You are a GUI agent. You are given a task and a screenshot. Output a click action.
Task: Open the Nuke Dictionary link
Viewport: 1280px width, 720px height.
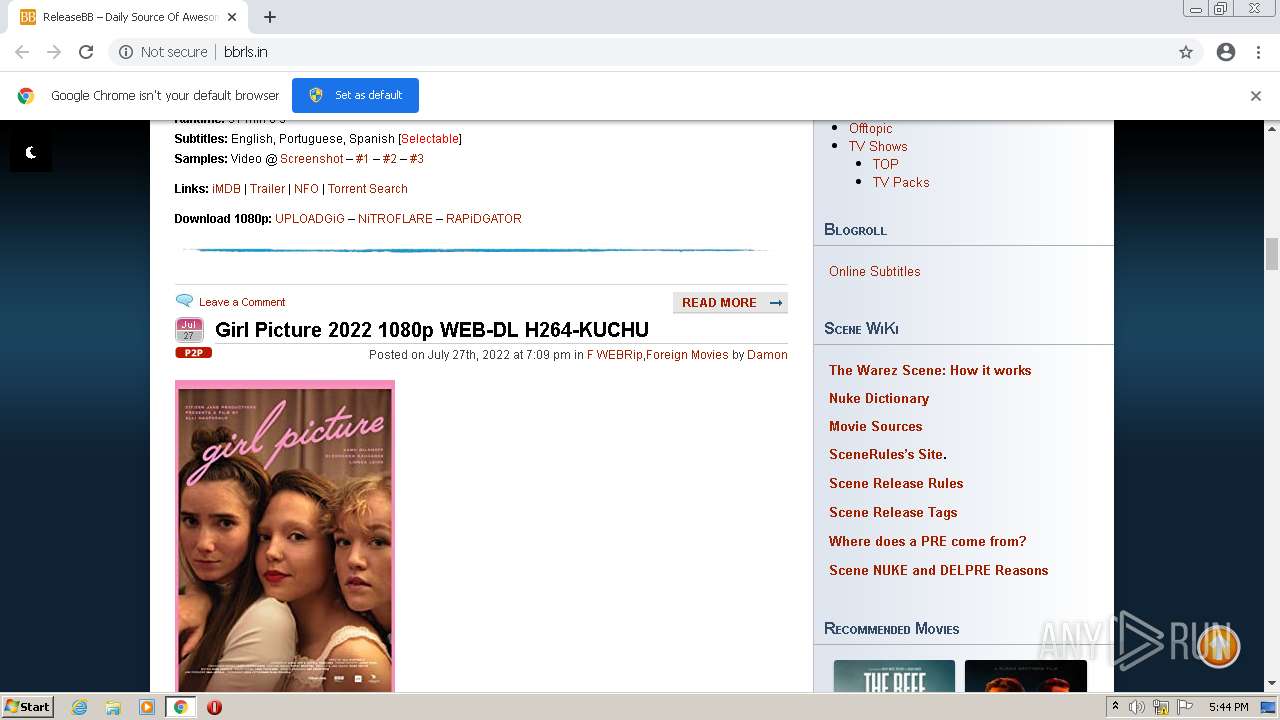879,398
